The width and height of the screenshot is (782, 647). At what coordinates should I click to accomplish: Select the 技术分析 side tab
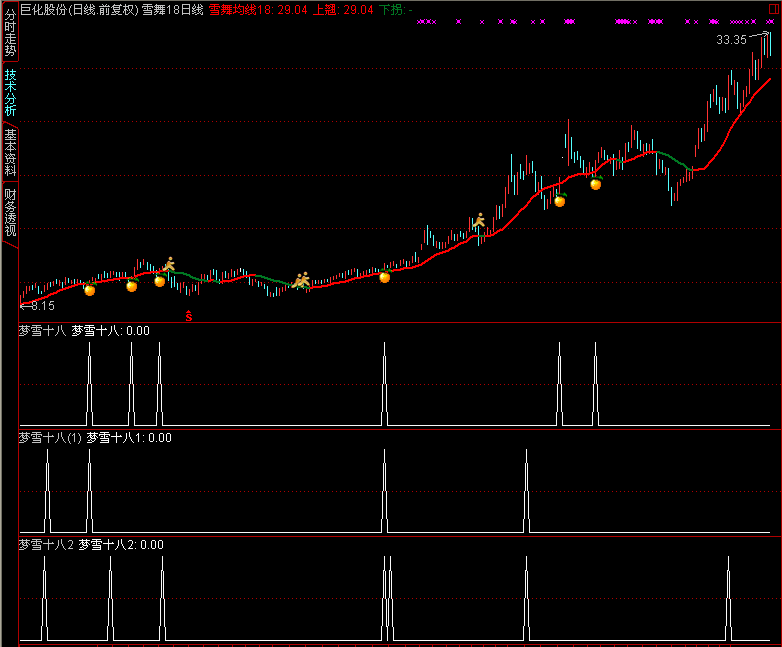9,93
